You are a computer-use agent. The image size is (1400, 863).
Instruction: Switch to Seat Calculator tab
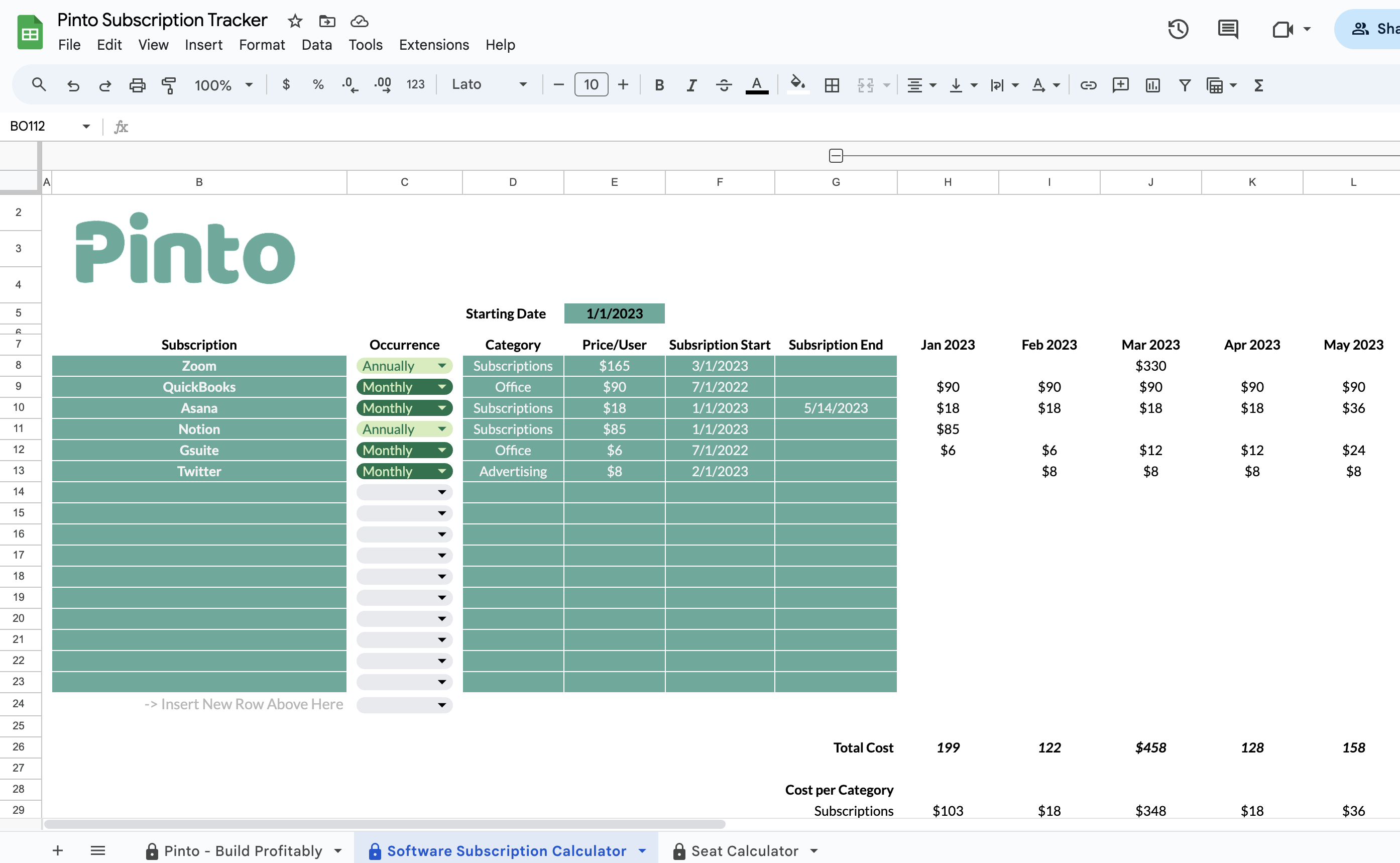click(x=745, y=850)
